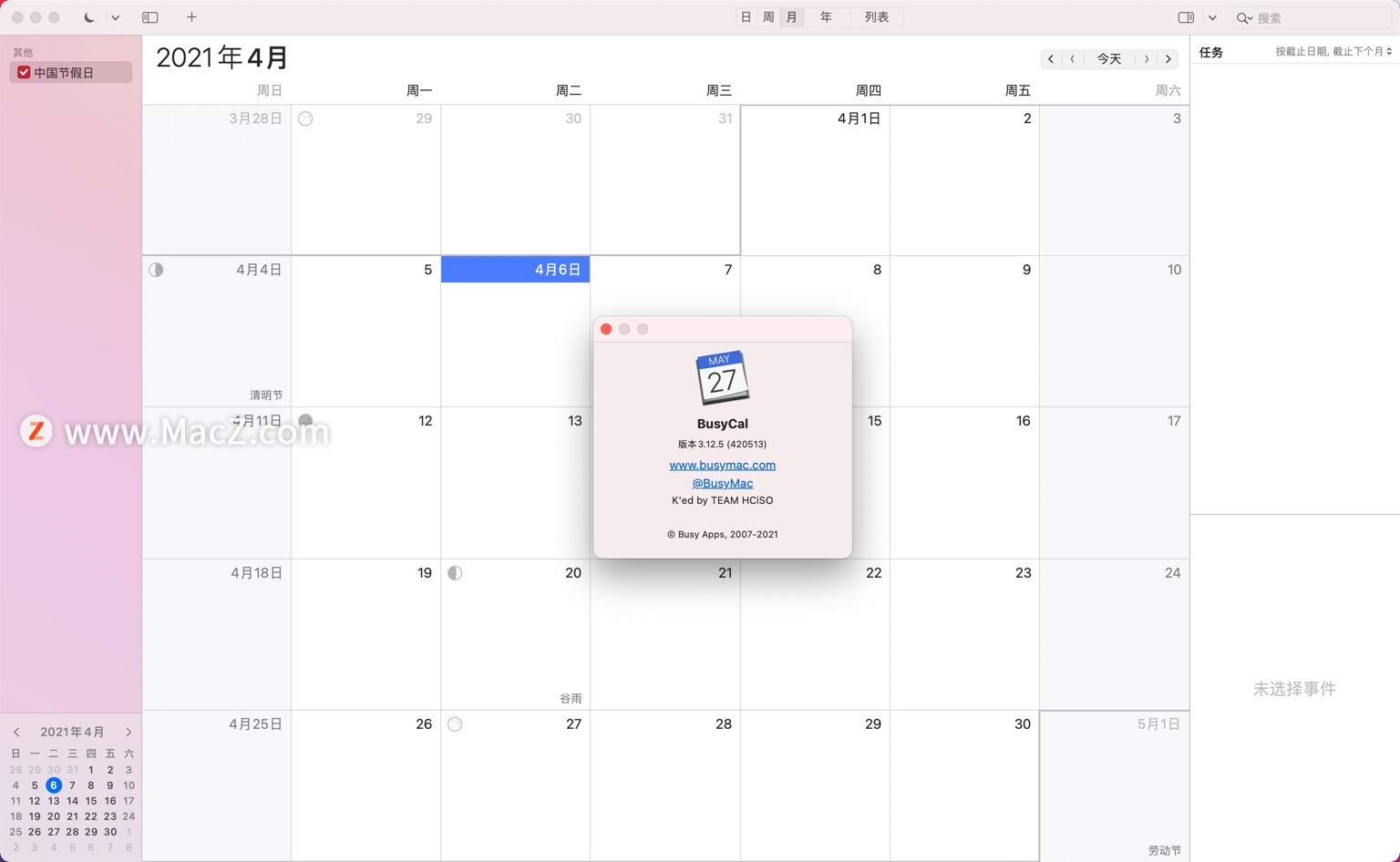
Task: Go forward one week with inner right arrow
Action: coord(1147,59)
